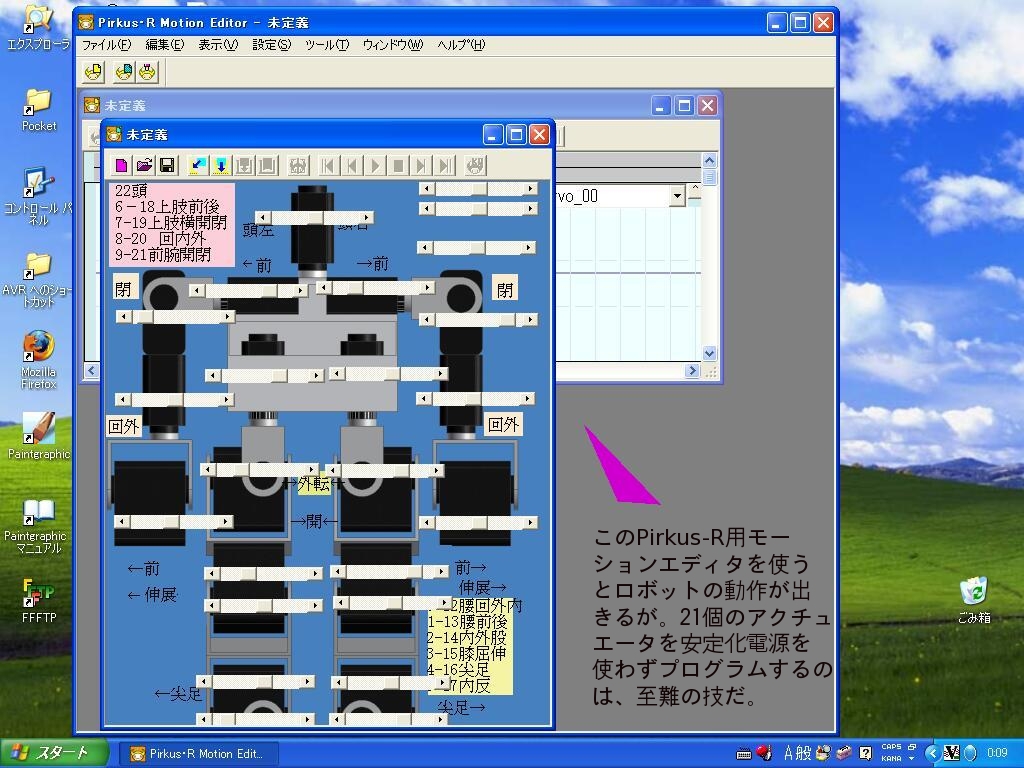This screenshot has width=1024, height=768.
Task: Click the grayed down-arrow-into-tray toolbar icon
Action: (x=244, y=165)
